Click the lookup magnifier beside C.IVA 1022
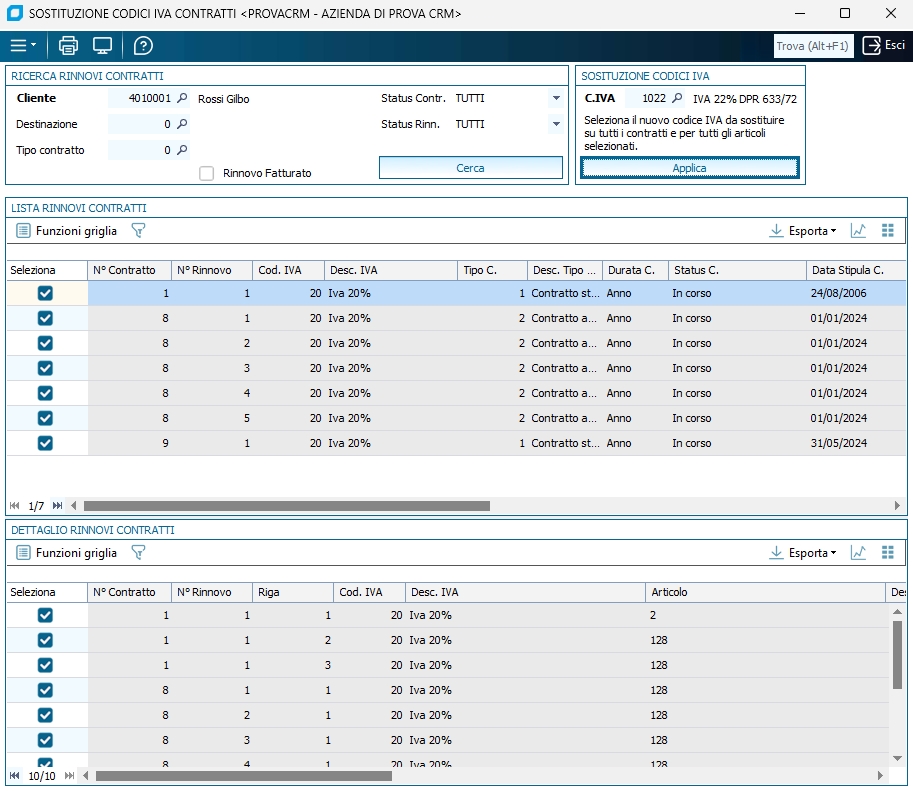Viewport: 913px width, 791px height. coord(677,99)
